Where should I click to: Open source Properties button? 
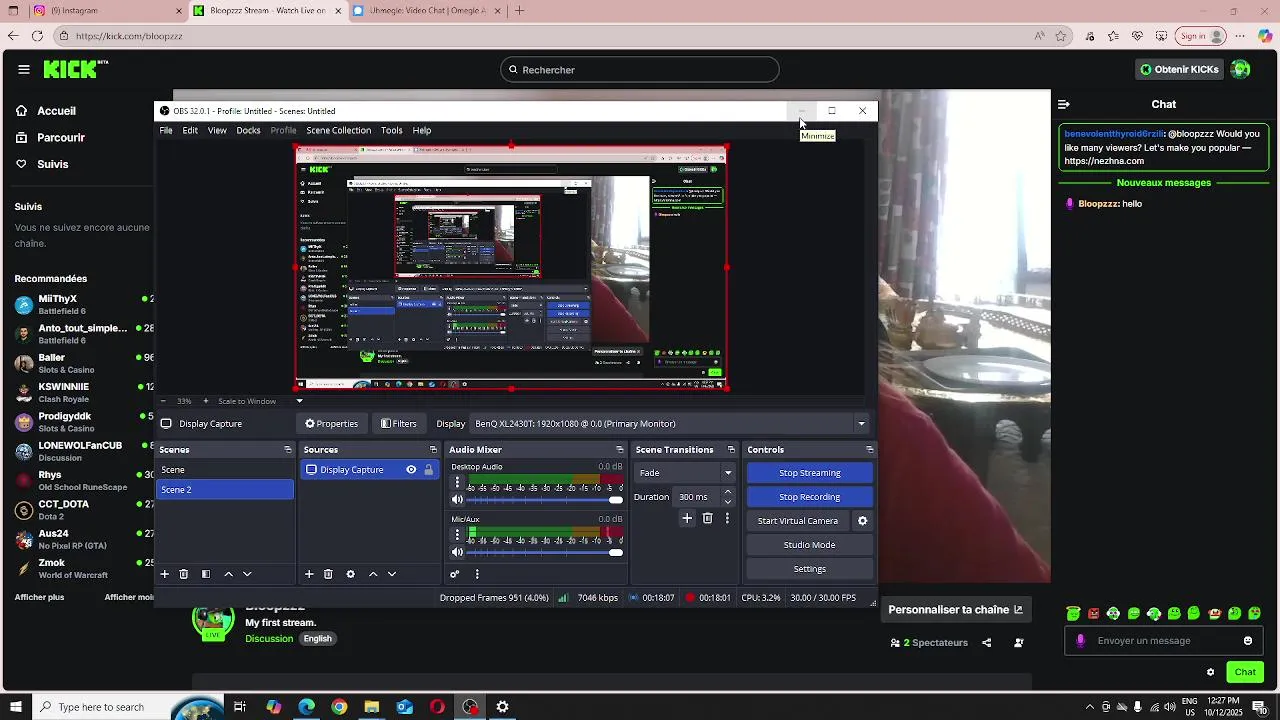pos(332,424)
